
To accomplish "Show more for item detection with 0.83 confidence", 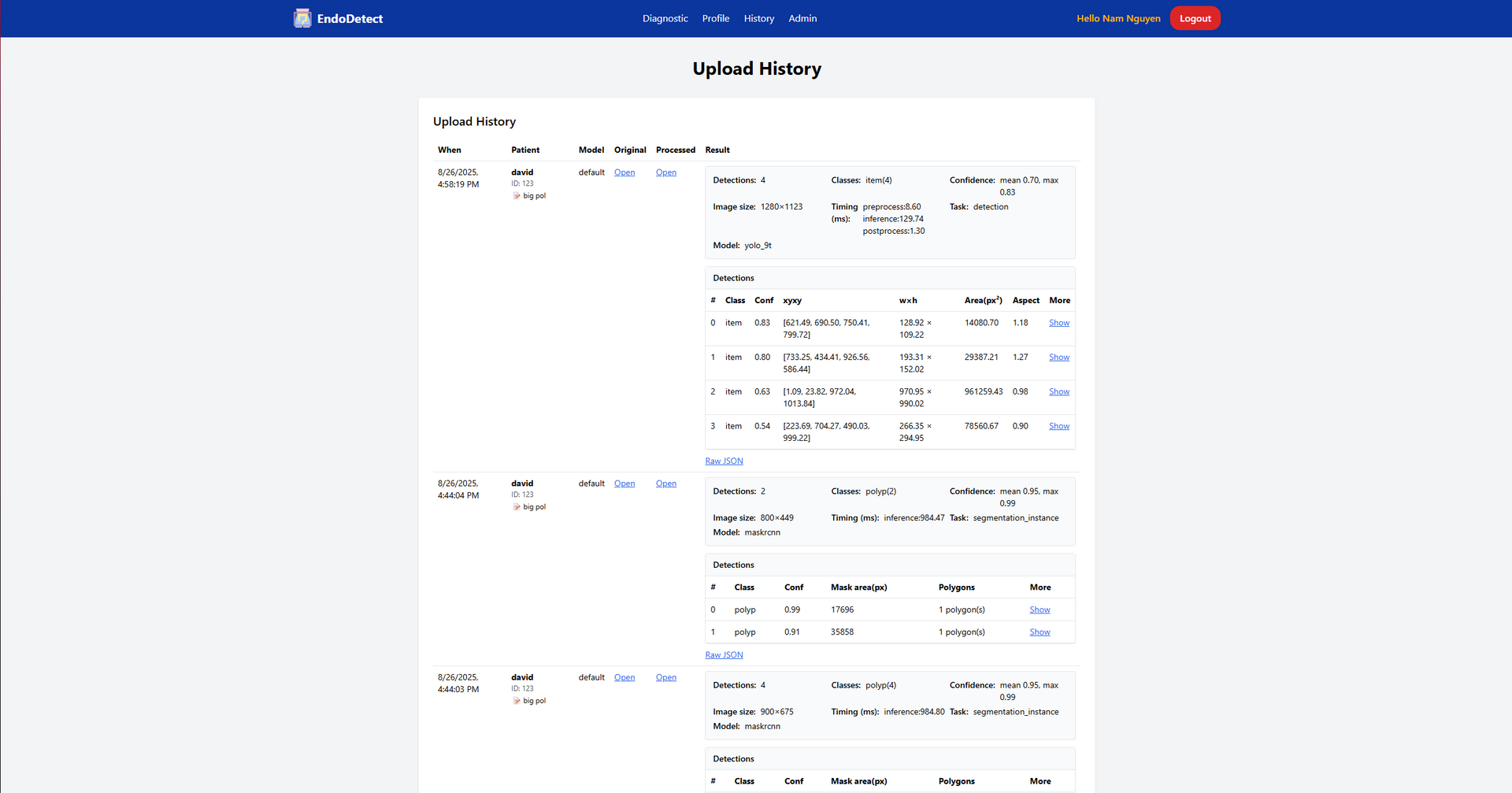I will point(1058,323).
